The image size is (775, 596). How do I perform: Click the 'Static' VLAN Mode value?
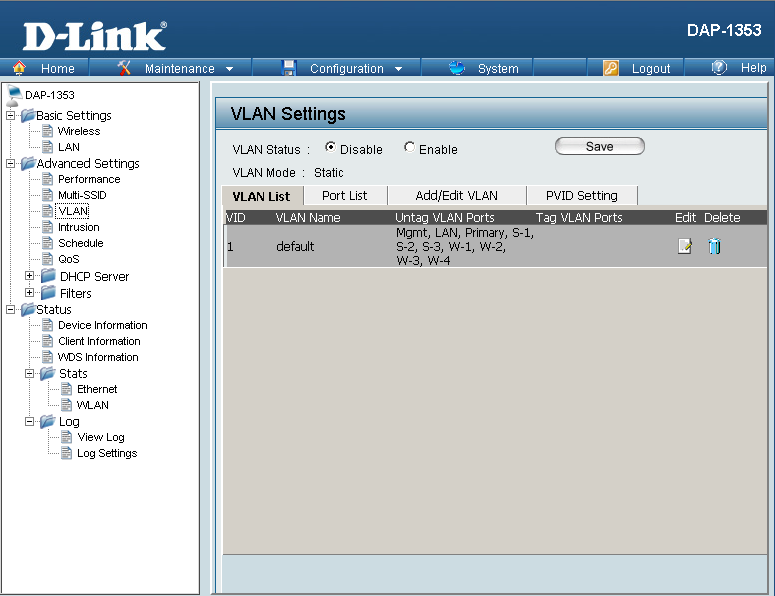[x=329, y=172]
